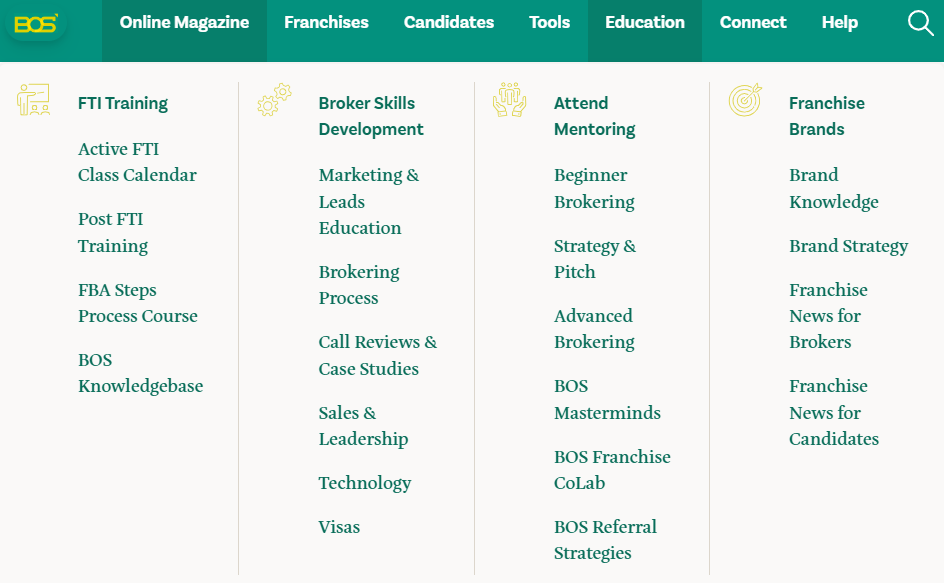Click the Franchise Brands target icon
The width and height of the screenshot is (944, 583).
click(x=745, y=99)
